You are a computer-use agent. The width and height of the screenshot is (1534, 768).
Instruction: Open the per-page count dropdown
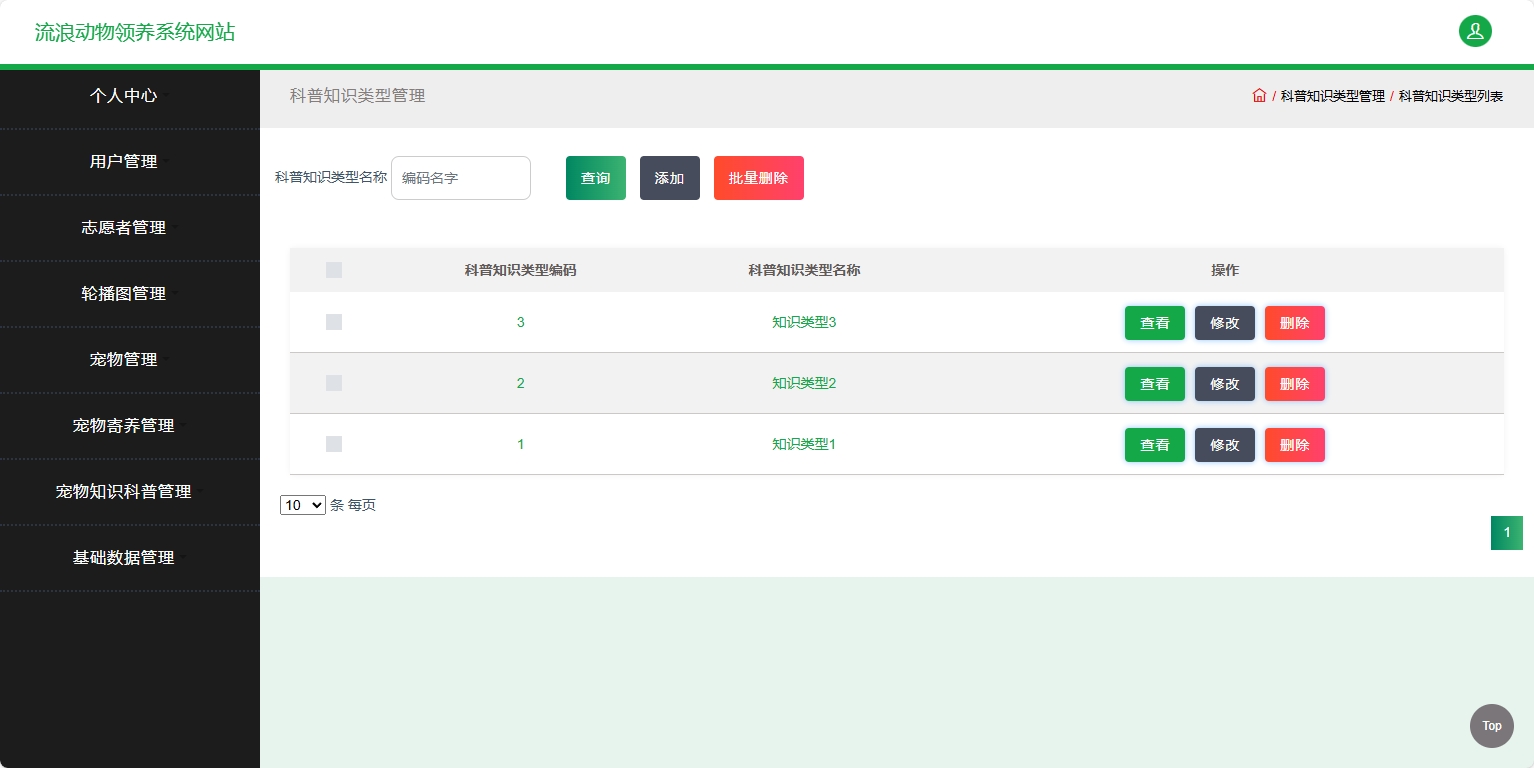coord(302,505)
